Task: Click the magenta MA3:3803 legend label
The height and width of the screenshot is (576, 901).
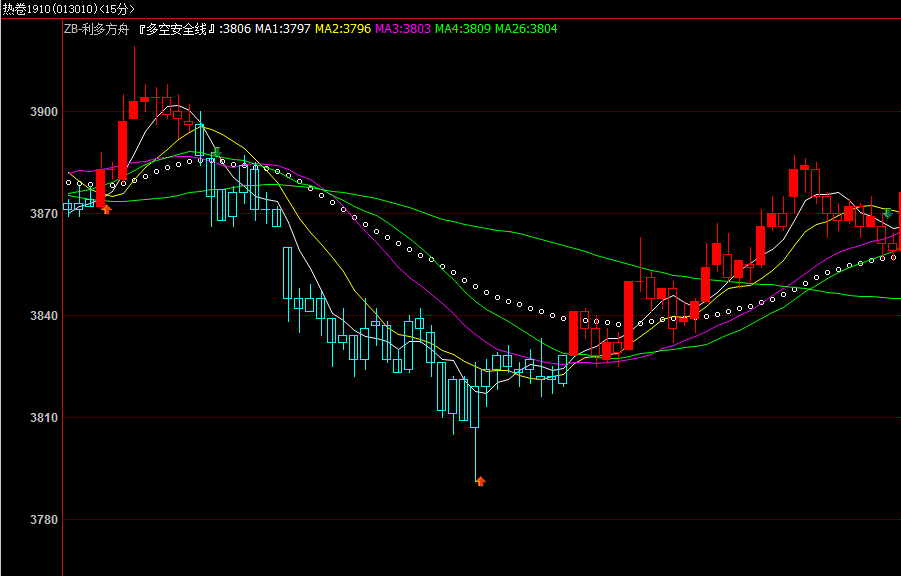Action: pyautogui.click(x=403, y=29)
